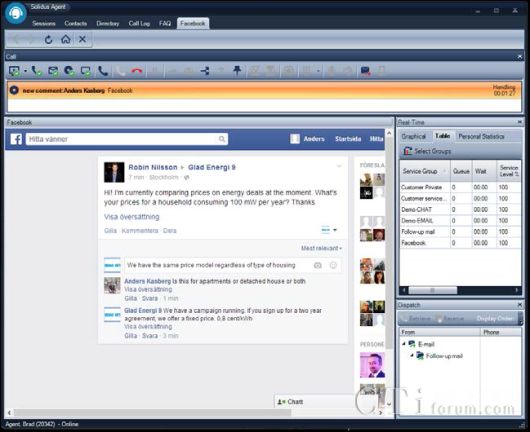Click the camera icon in comment box
This screenshot has width=530, height=432.
(318, 265)
